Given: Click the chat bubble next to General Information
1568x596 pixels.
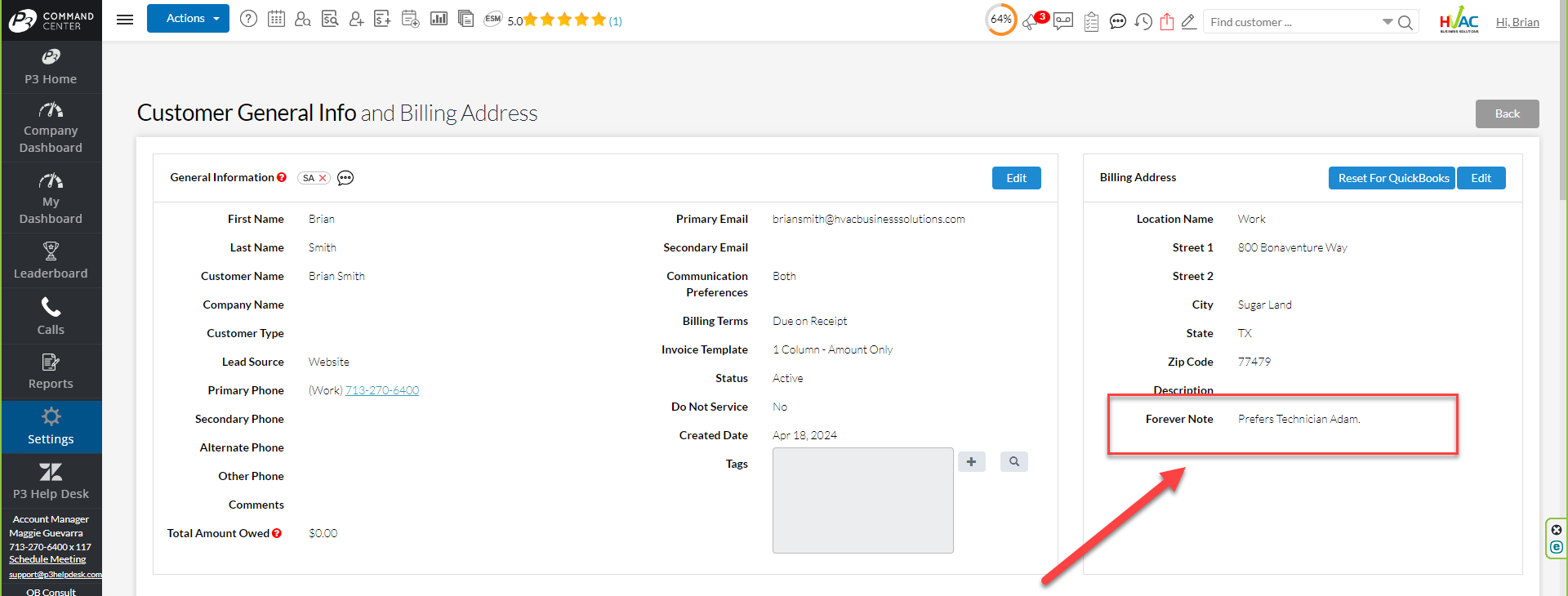Looking at the screenshot, I should click(x=345, y=178).
